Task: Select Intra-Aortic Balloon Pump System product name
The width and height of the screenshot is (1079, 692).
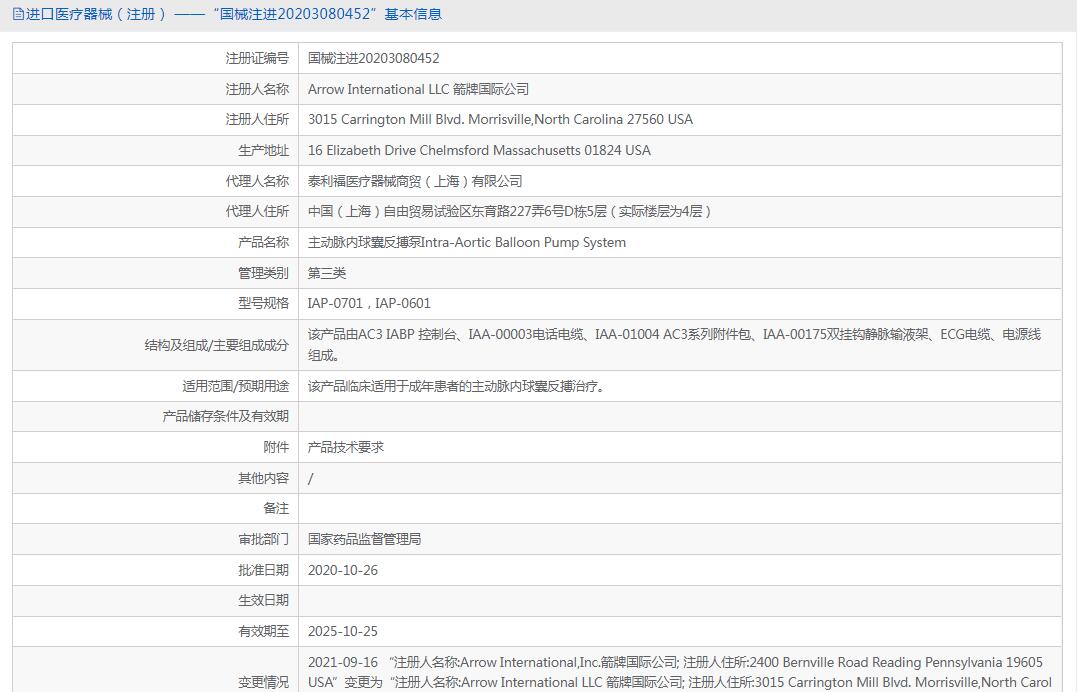Action: pyautogui.click(x=467, y=243)
